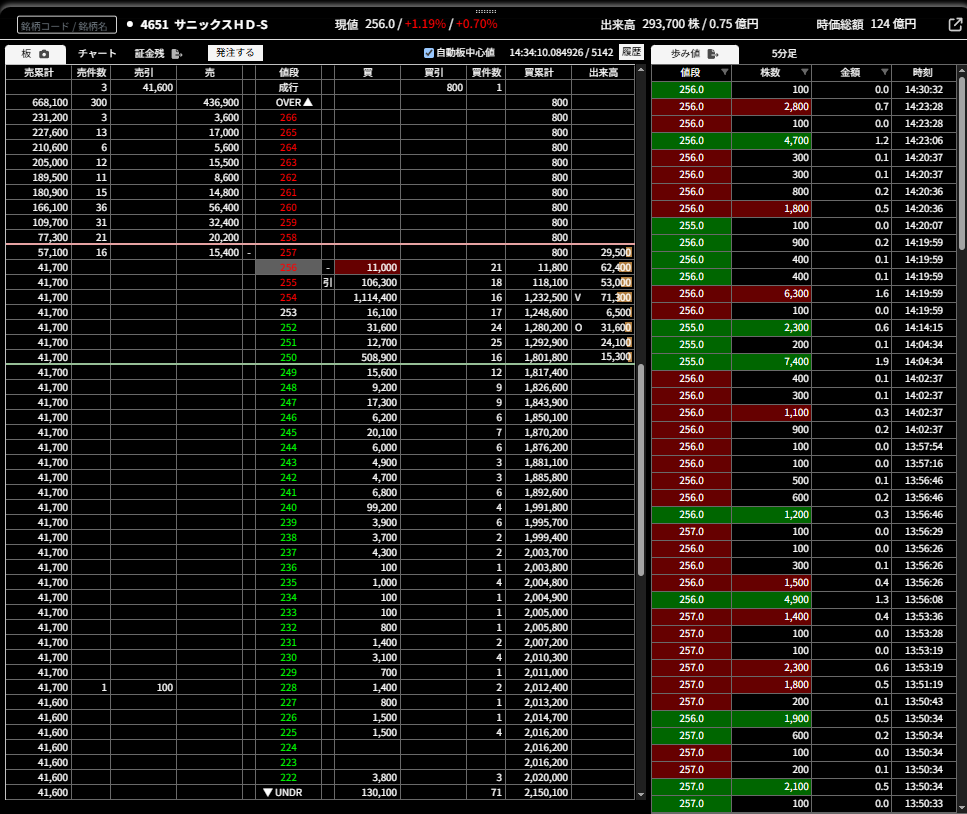Click the 成行 market order row label
The height and width of the screenshot is (814, 967).
(288, 88)
